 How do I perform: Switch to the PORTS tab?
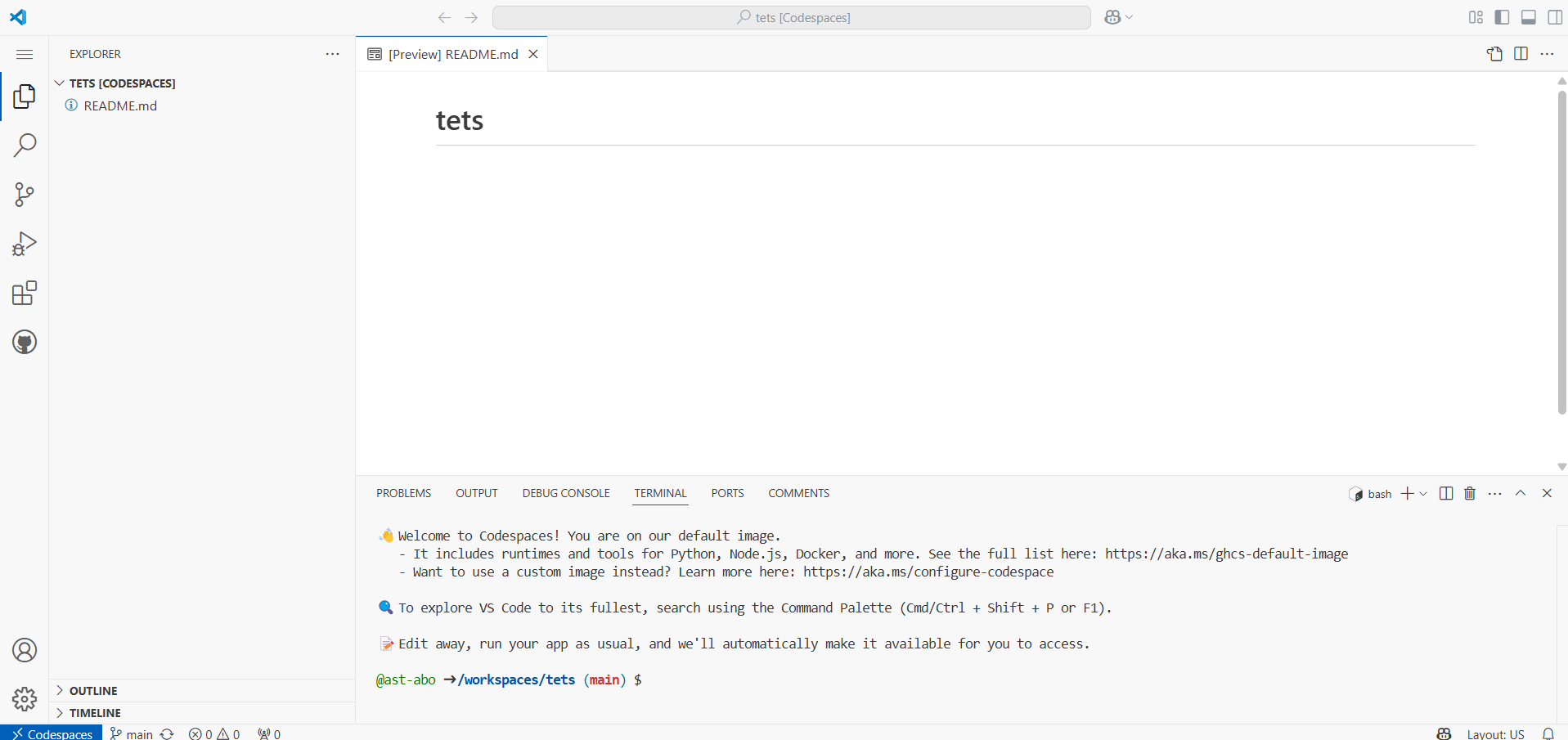click(x=727, y=493)
